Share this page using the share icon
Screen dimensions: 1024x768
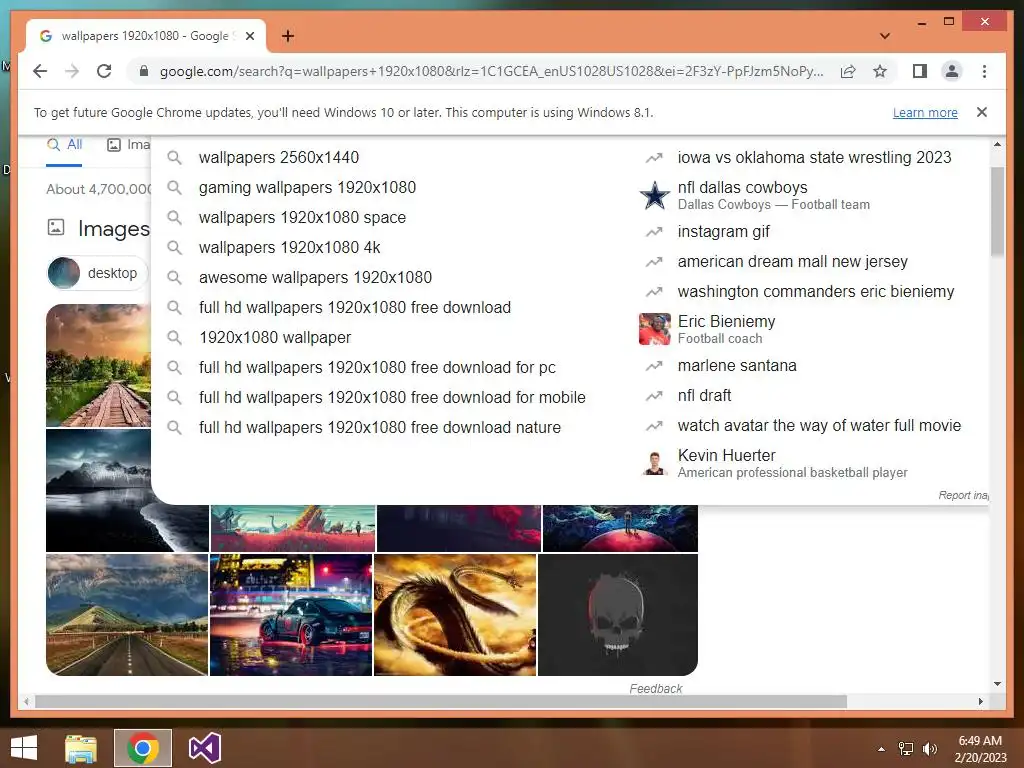pyautogui.click(x=848, y=71)
